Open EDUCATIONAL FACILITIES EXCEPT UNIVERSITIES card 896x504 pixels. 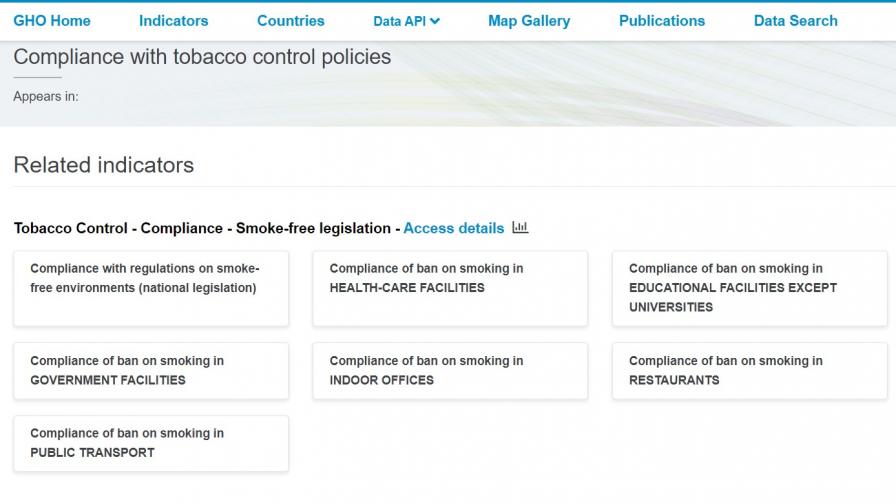coord(749,288)
